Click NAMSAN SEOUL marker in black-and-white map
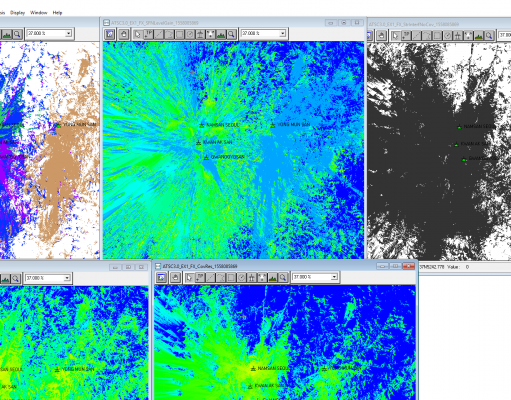The width and height of the screenshot is (511, 400). (x=459, y=127)
